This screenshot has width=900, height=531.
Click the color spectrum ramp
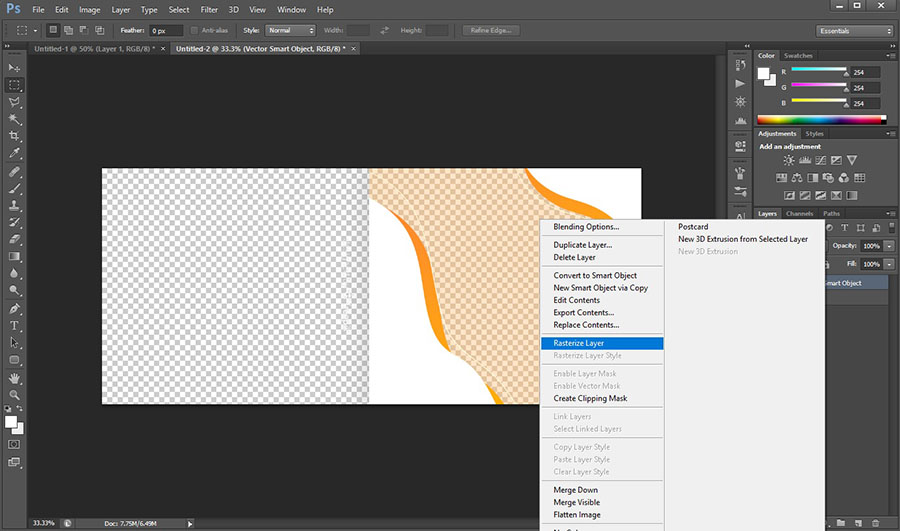pyautogui.click(x=819, y=118)
